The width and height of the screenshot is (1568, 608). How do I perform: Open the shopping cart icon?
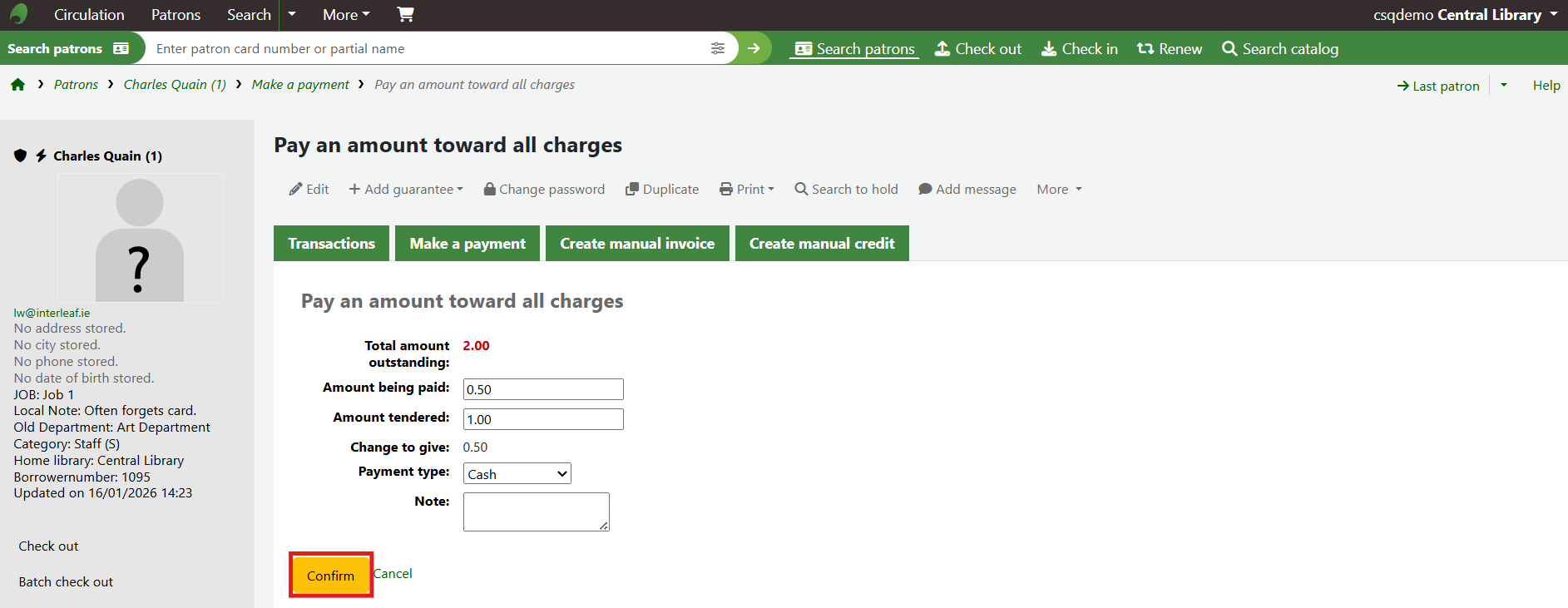click(x=405, y=14)
